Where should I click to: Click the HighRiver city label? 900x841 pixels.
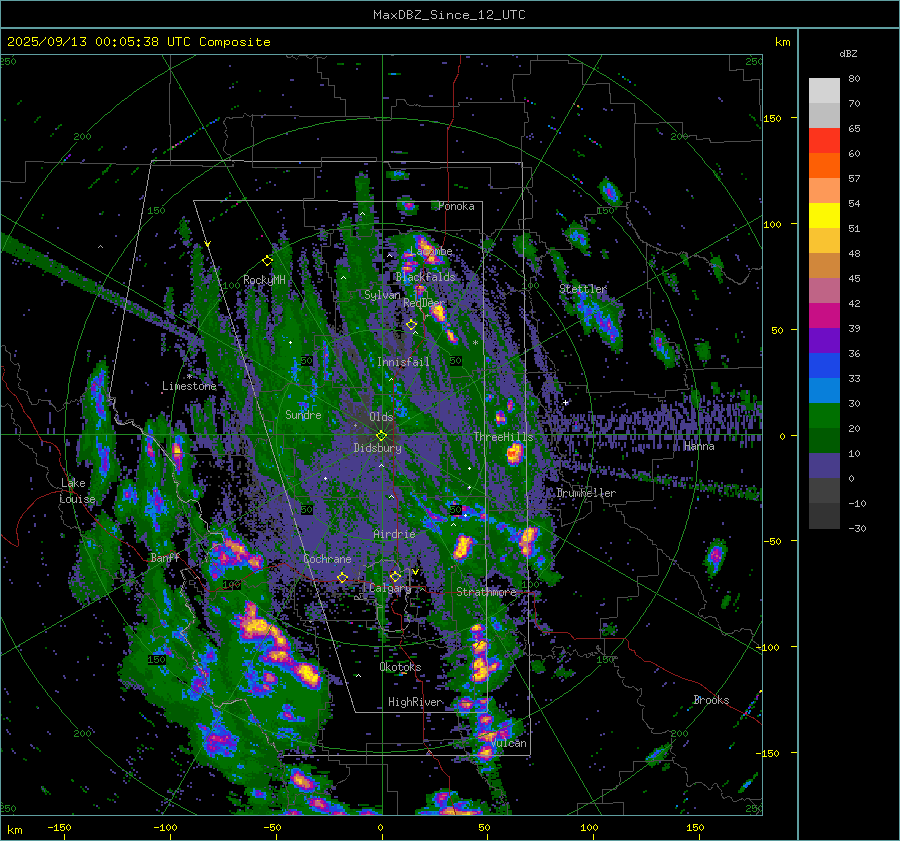415,702
